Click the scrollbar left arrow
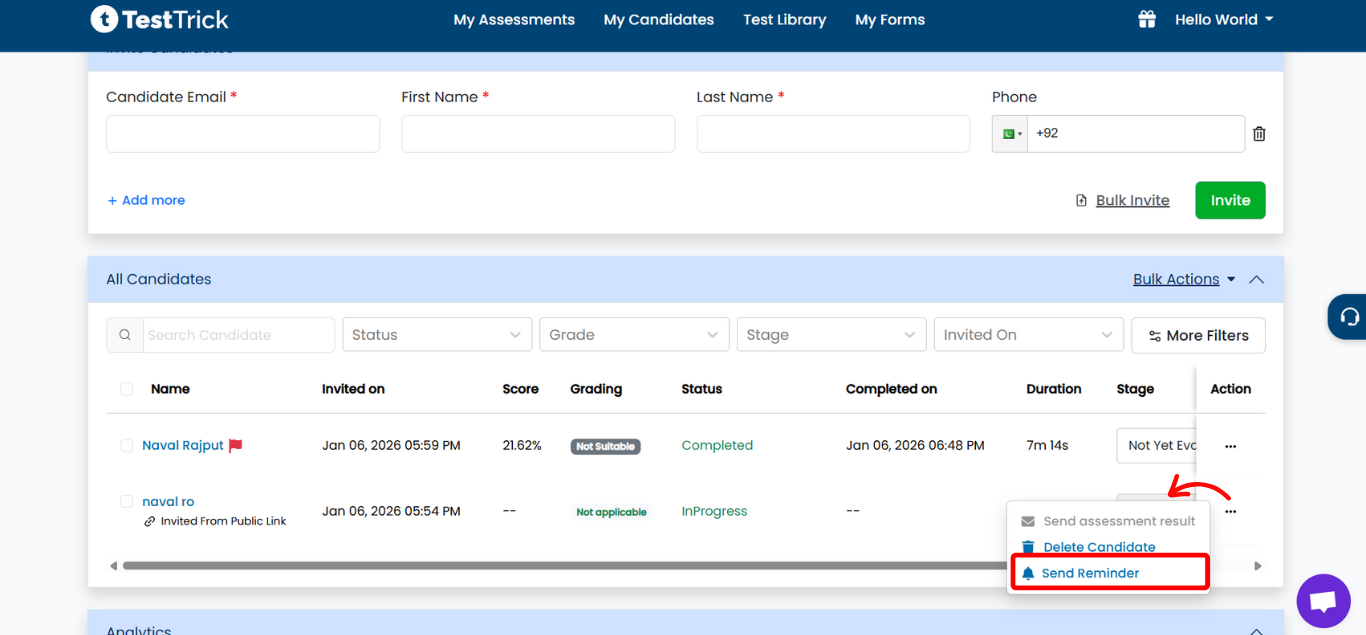Image resolution: width=1366 pixels, height=635 pixels. coord(113,566)
